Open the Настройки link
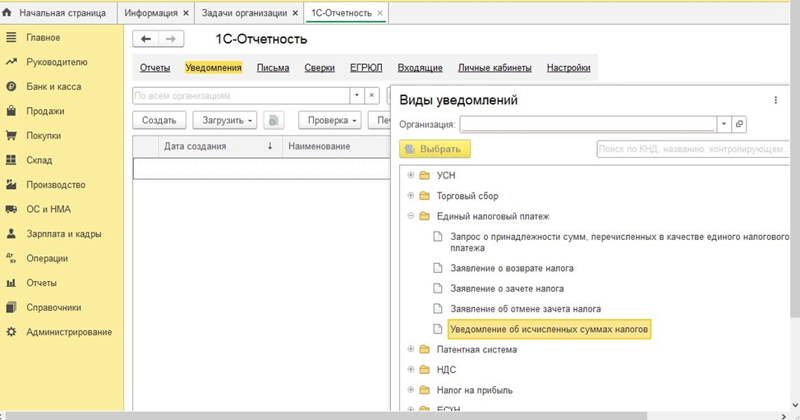This screenshot has width=800, height=420. (x=568, y=67)
